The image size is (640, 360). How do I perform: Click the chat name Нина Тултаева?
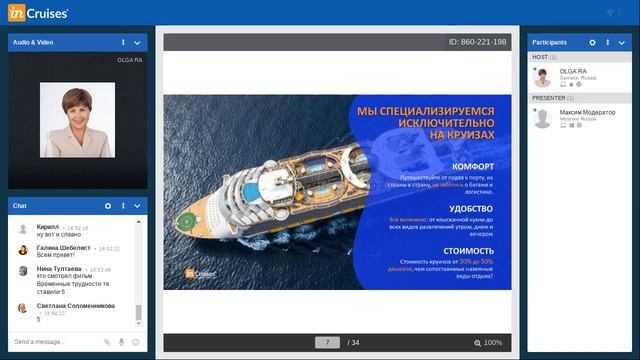point(59,269)
